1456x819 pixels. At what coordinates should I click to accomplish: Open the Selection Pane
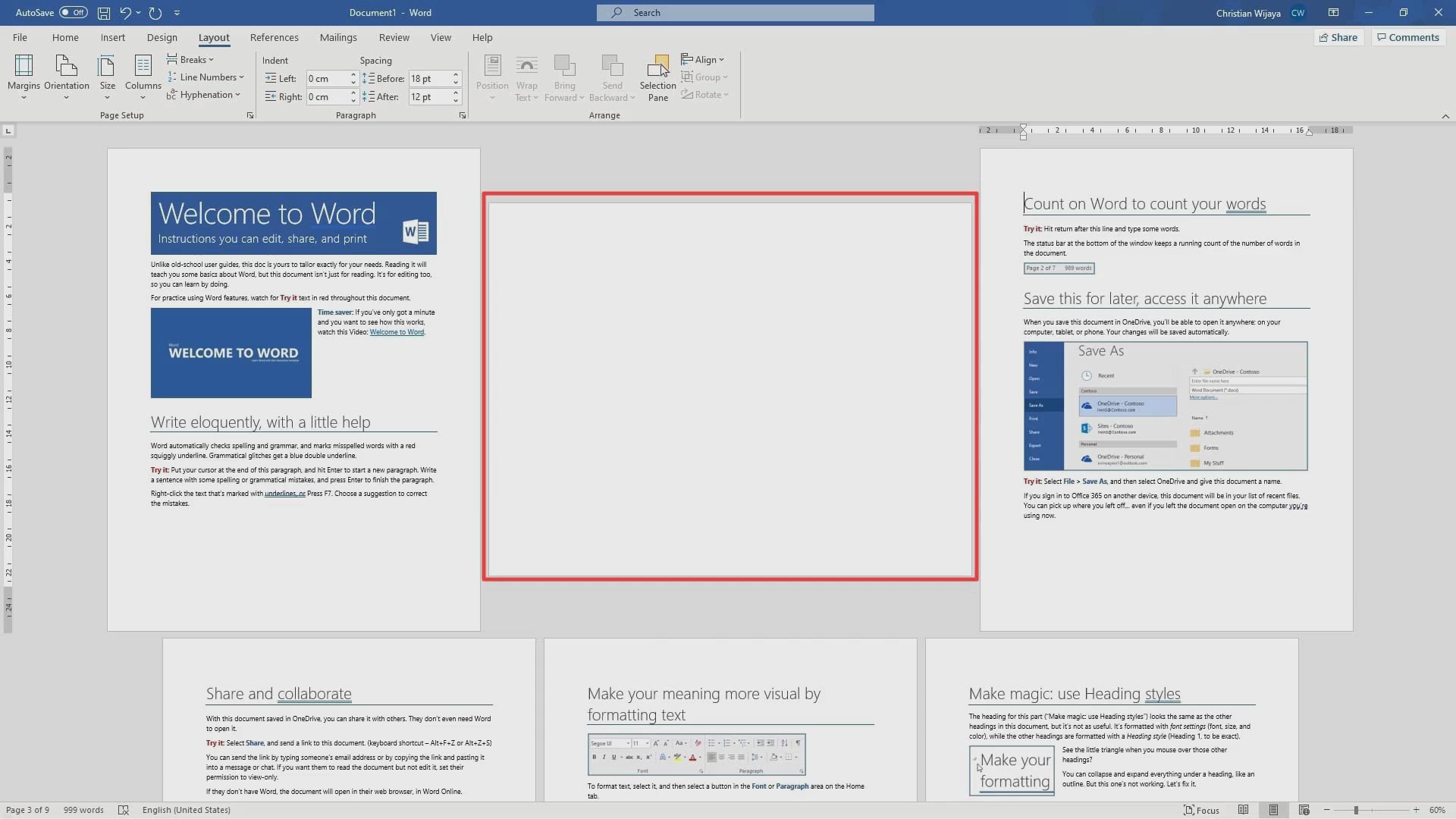point(657,77)
